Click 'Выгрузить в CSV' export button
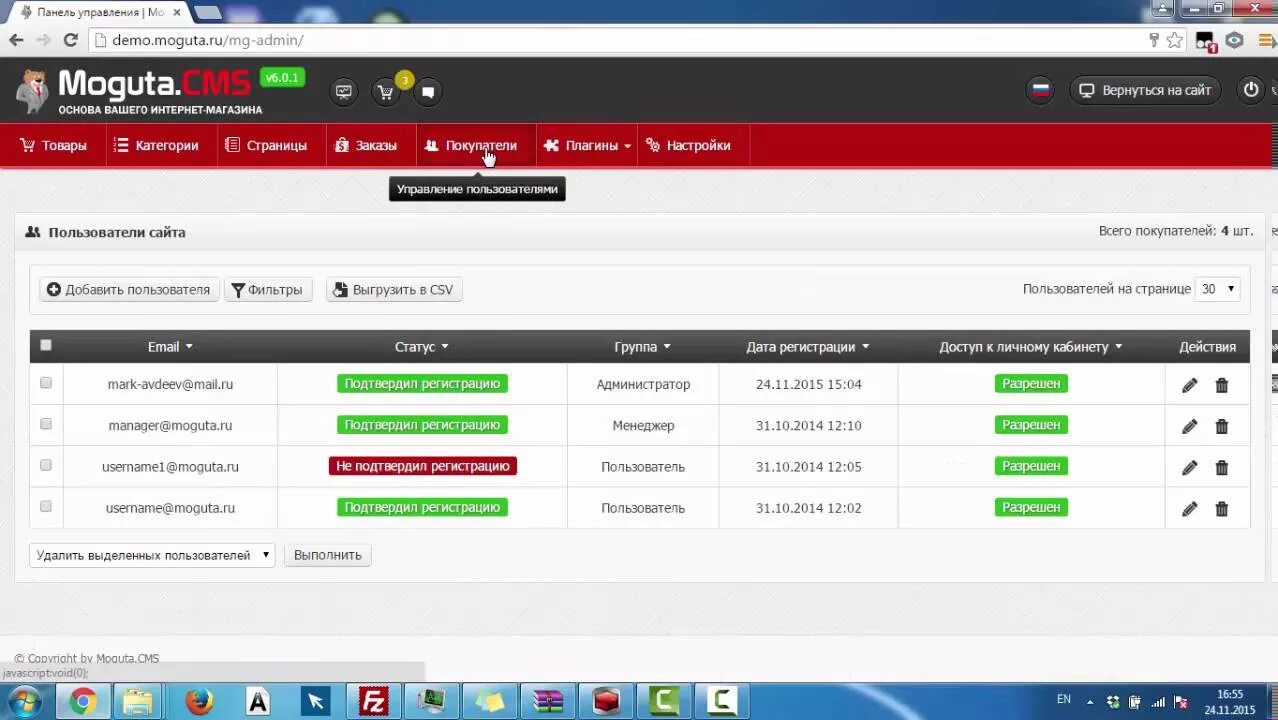Image resolution: width=1278 pixels, height=720 pixels. (x=393, y=290)
